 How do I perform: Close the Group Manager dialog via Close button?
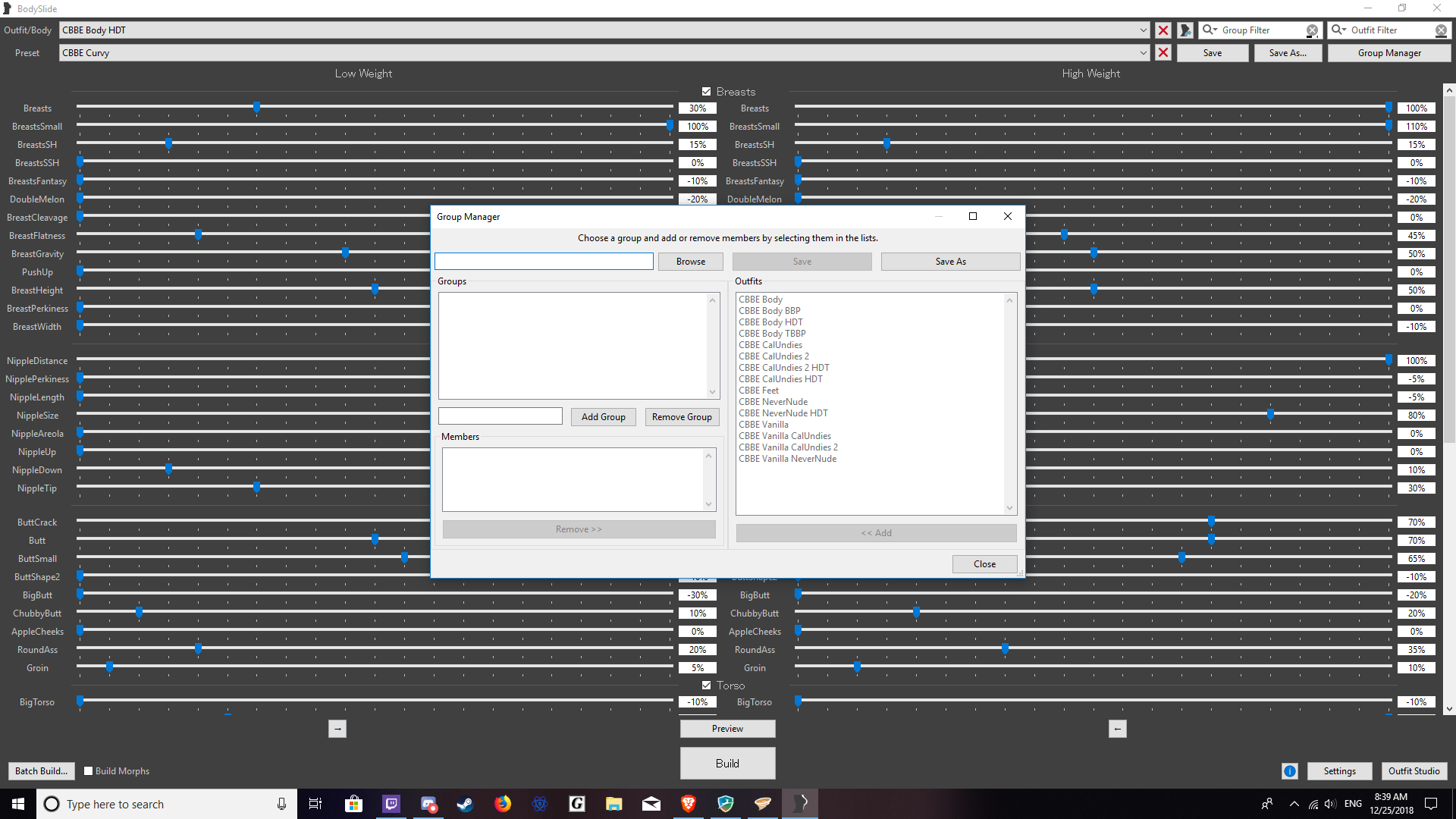point(984,564)
